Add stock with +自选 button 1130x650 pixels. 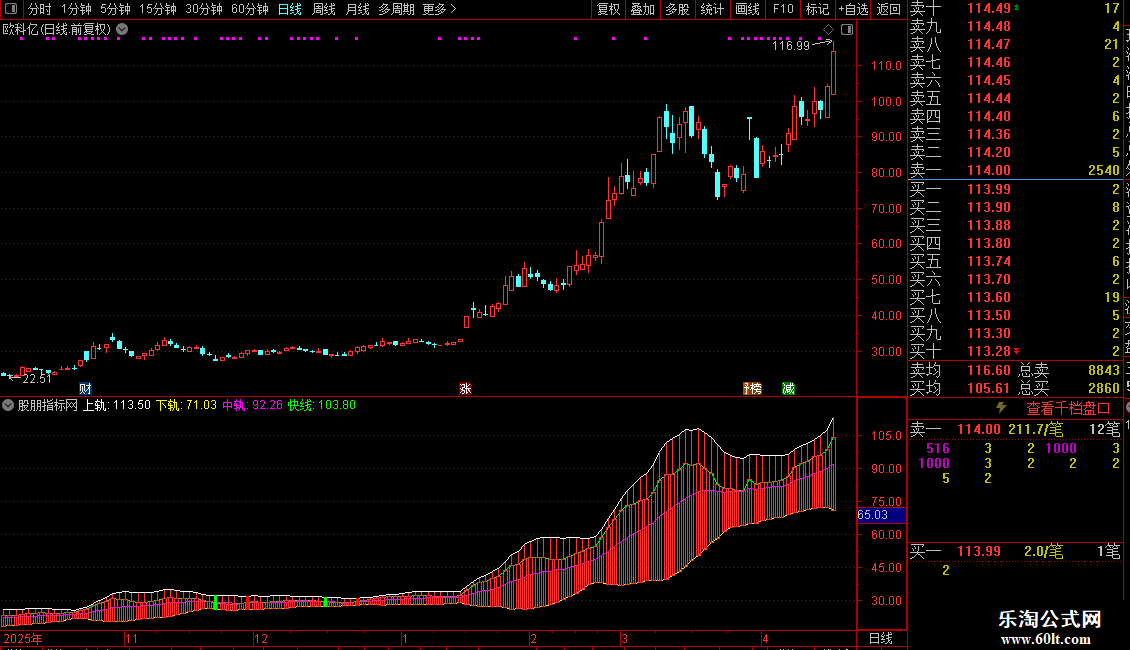point(853,9)
